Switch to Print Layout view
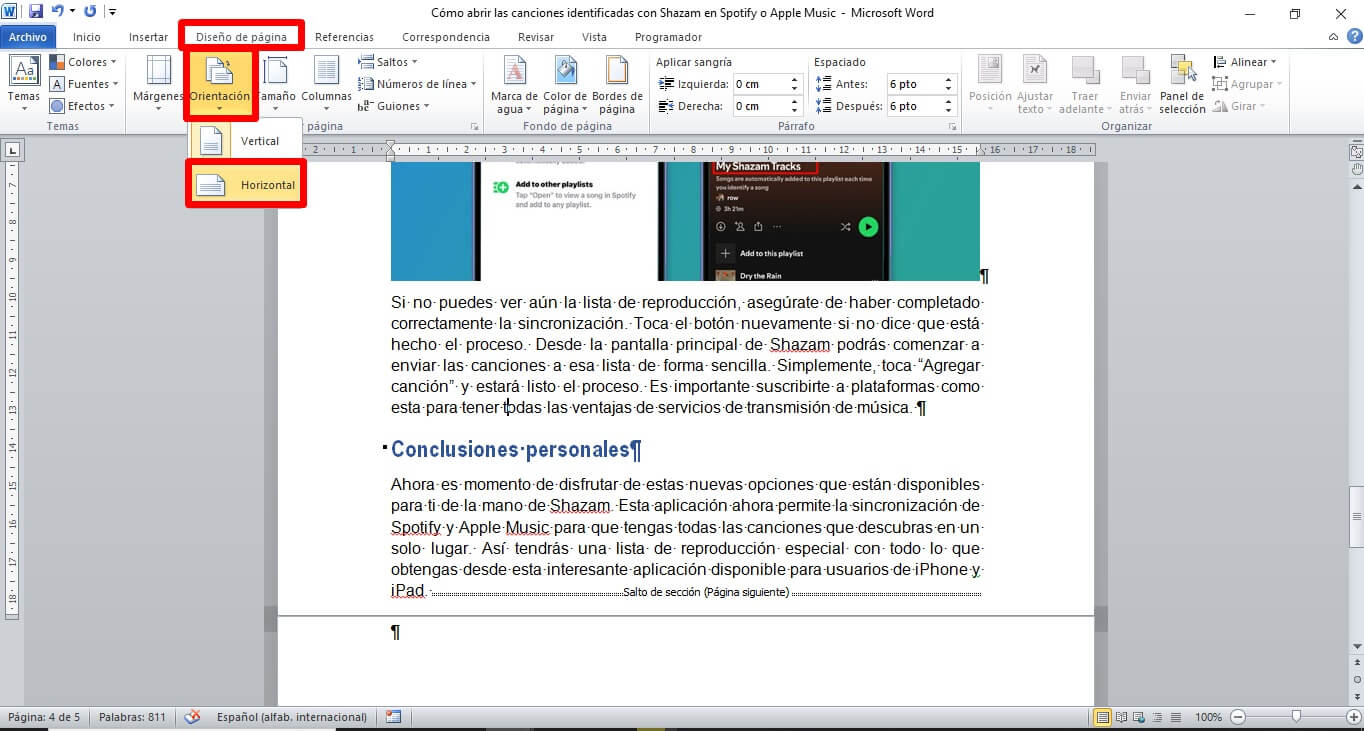This screenshot has height=731, width=1364. pyautogui.click(x=1103, y=717)
